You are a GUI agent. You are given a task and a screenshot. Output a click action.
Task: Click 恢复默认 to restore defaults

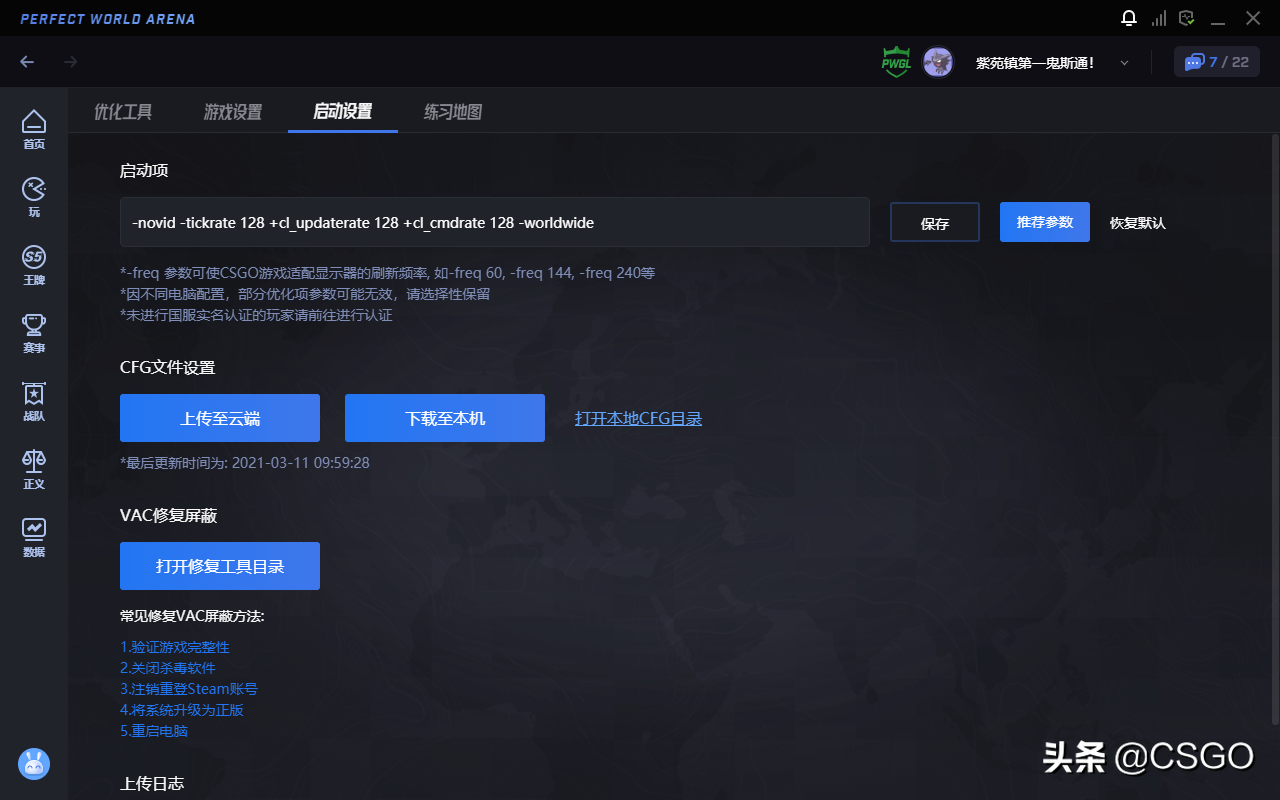[x=1138, y=223]
